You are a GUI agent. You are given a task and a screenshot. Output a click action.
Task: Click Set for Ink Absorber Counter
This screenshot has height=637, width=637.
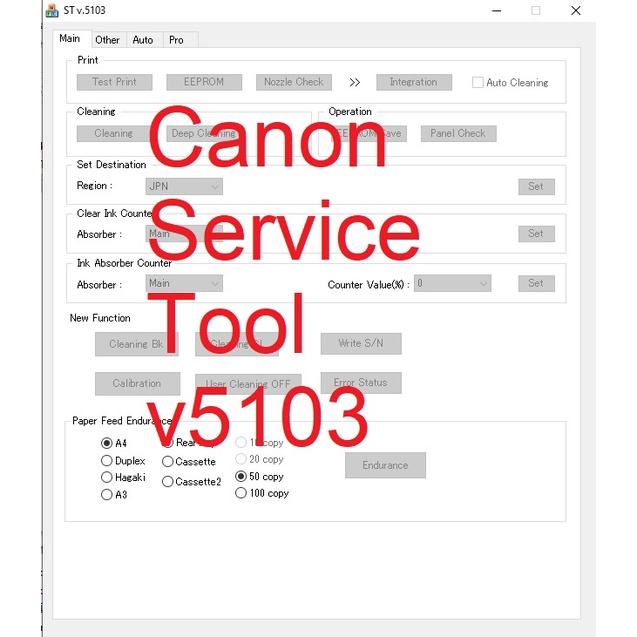(x=536, y=284)
